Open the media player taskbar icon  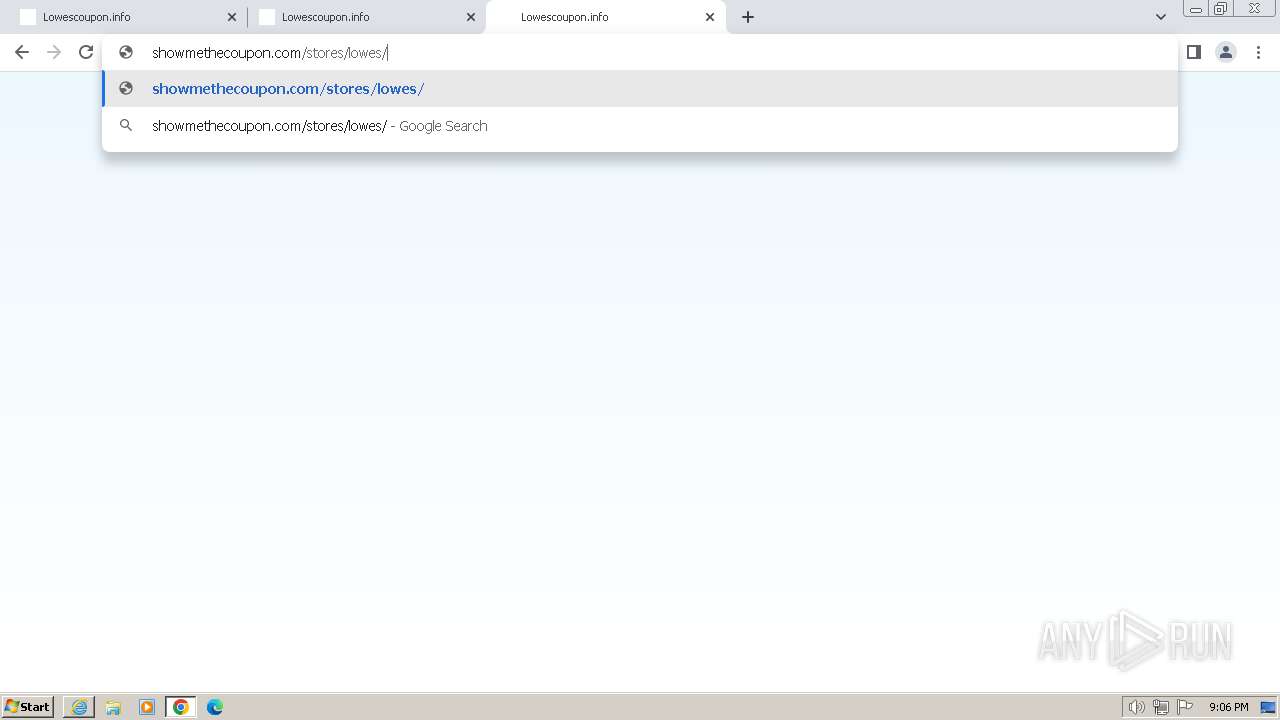click(147, 707)
